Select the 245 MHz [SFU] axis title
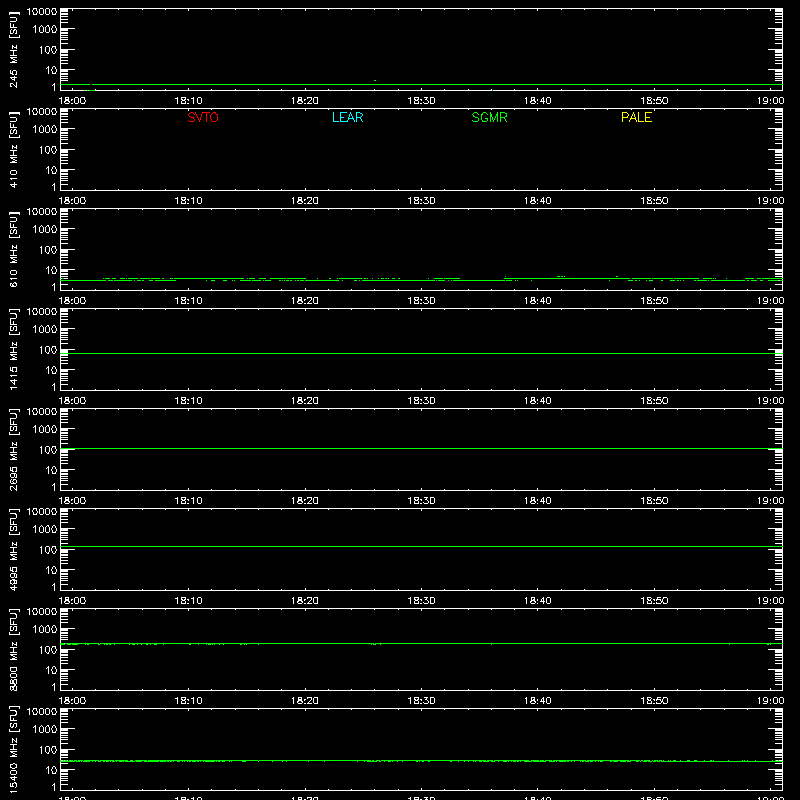 (x=14, y=50)
